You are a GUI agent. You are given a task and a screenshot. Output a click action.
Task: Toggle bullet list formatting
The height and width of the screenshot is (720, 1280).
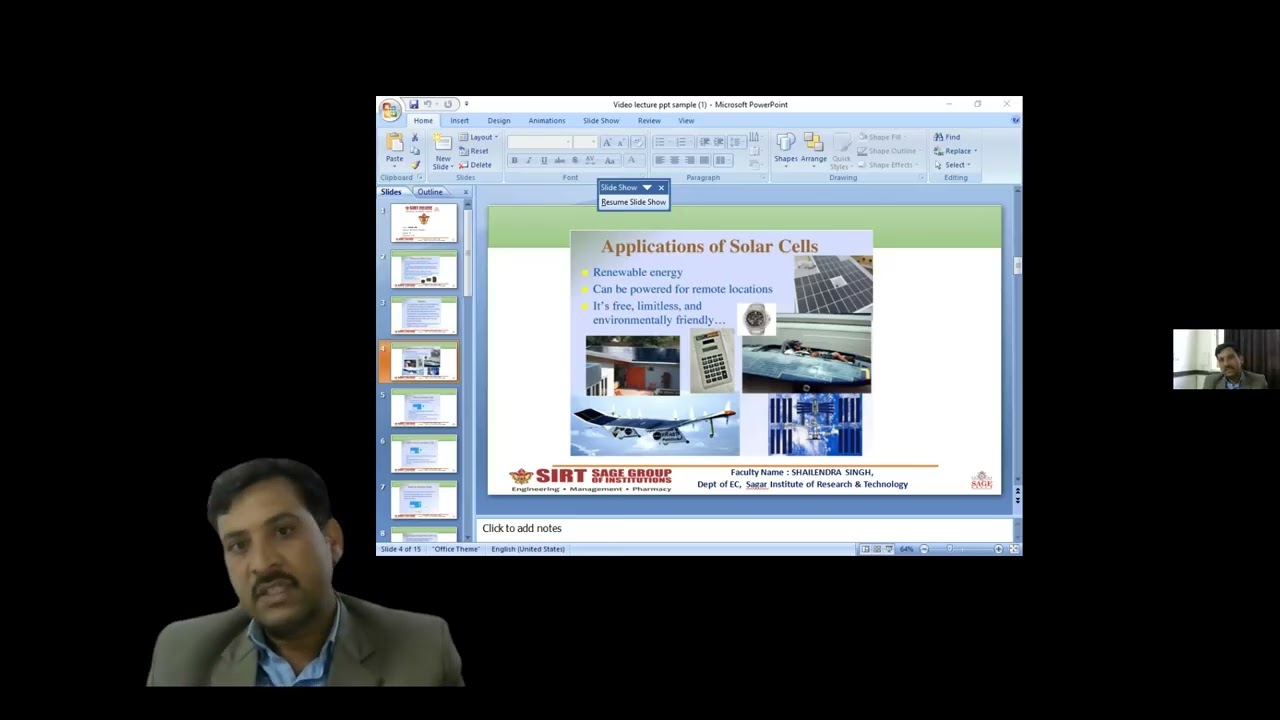pyautogui.click(x=660, y=142)
